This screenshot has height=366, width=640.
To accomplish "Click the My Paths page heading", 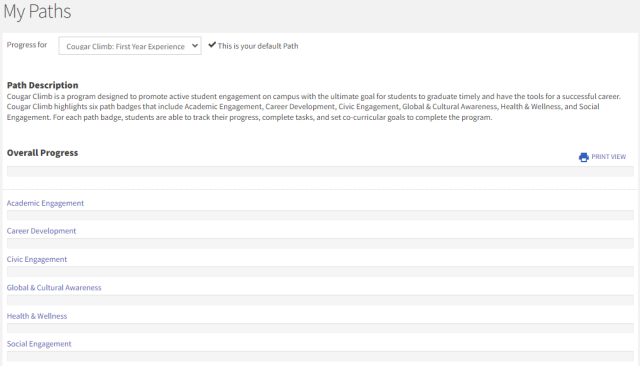I will point(37,11).
